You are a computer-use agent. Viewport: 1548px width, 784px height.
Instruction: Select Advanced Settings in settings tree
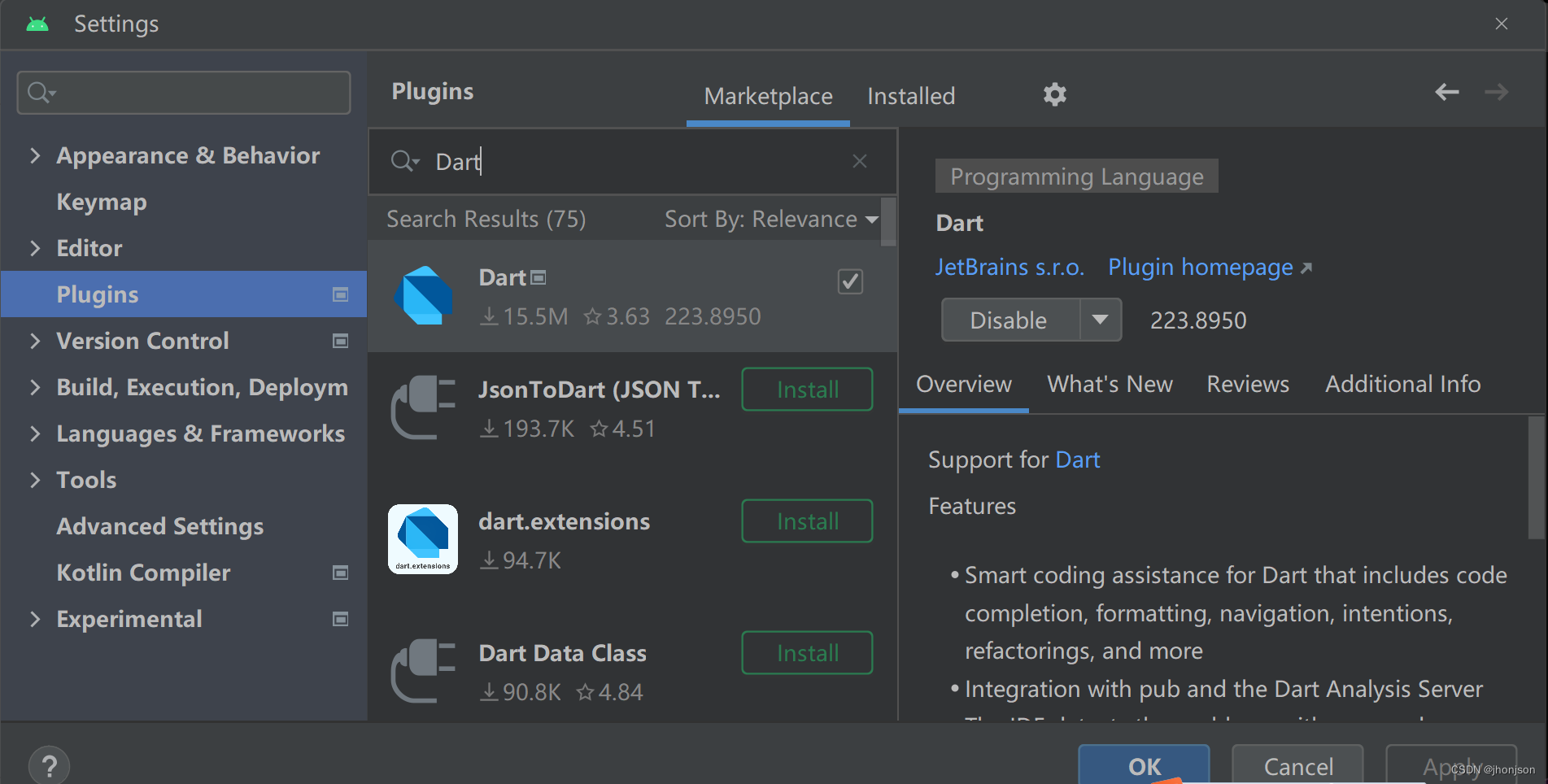(x=160, y=526)
